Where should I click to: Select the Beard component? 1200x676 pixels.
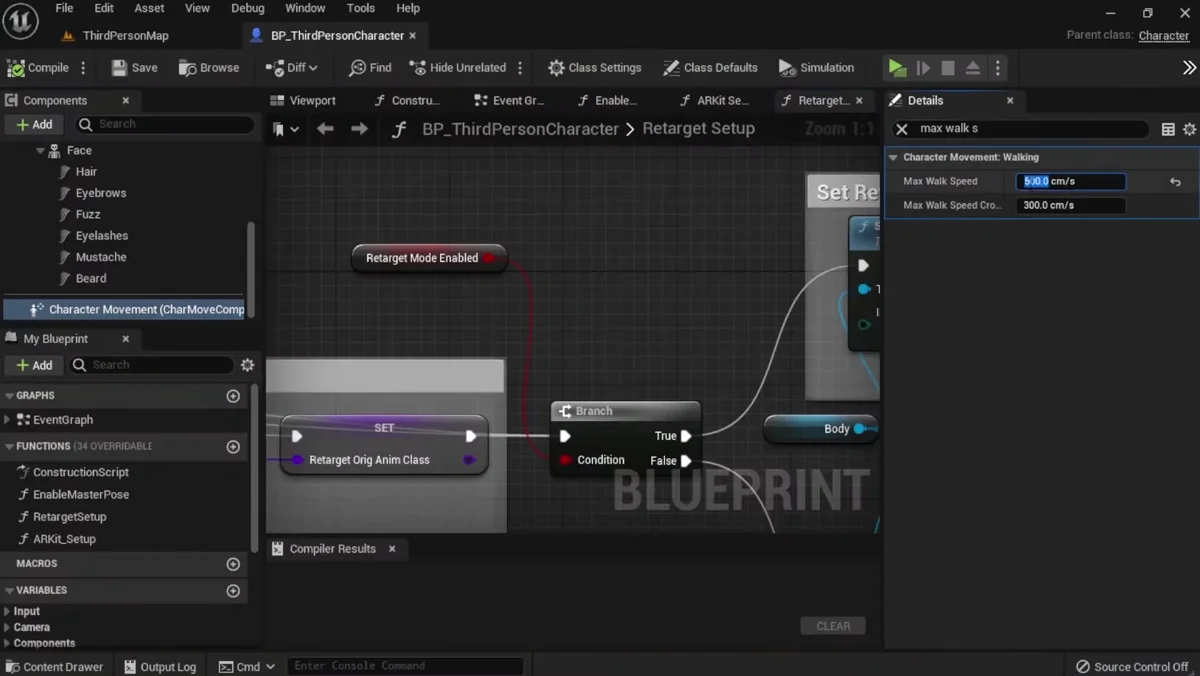[91, 278]
